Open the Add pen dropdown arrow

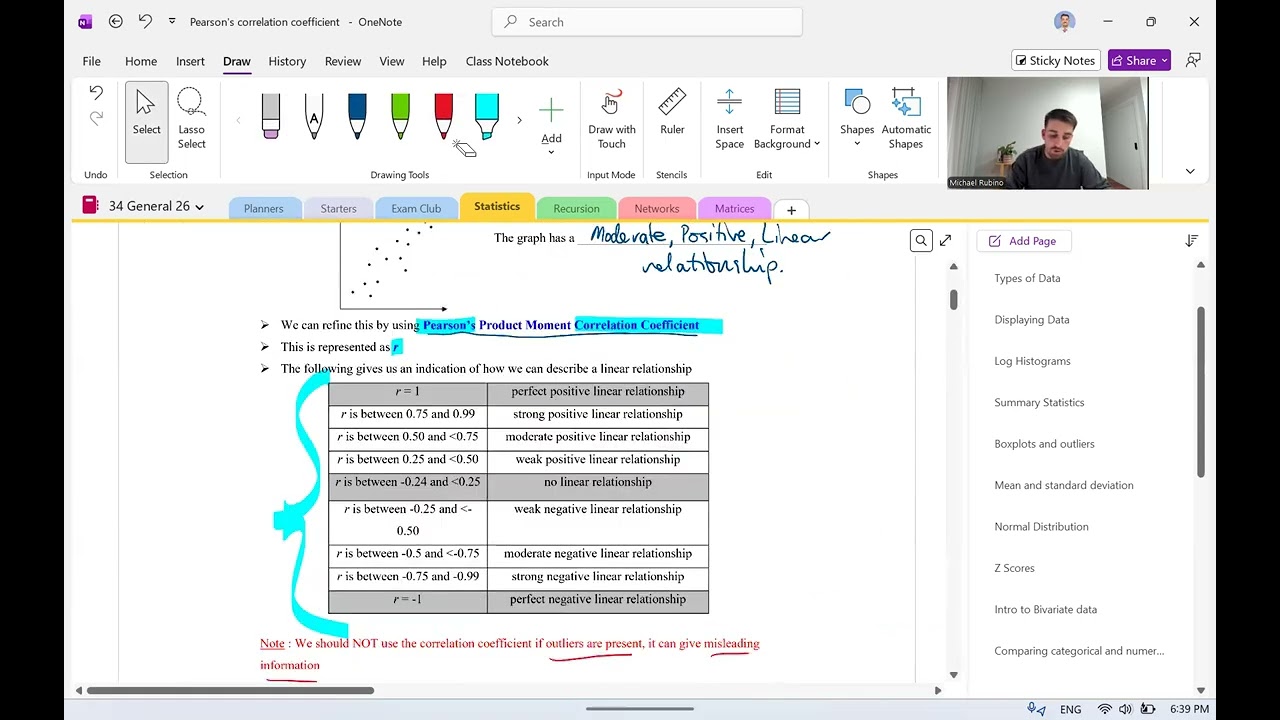tap(551, 153)
